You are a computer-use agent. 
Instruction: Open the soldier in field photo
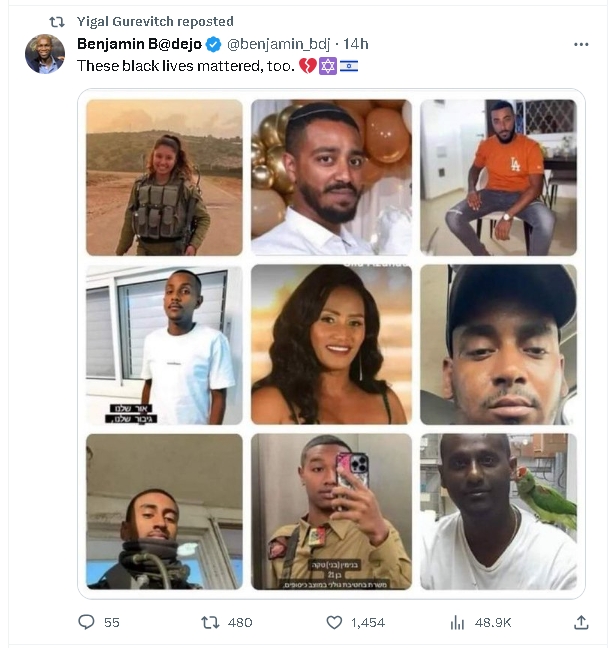(x=164, y=177)
